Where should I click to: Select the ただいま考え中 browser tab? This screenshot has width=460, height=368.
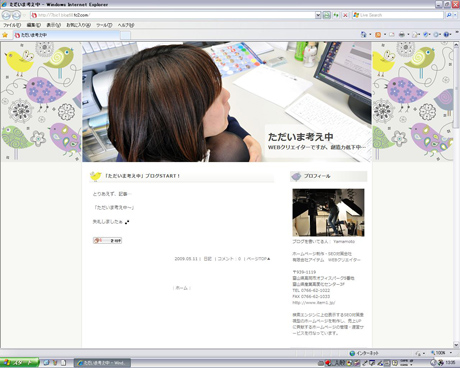coord(66,35)
